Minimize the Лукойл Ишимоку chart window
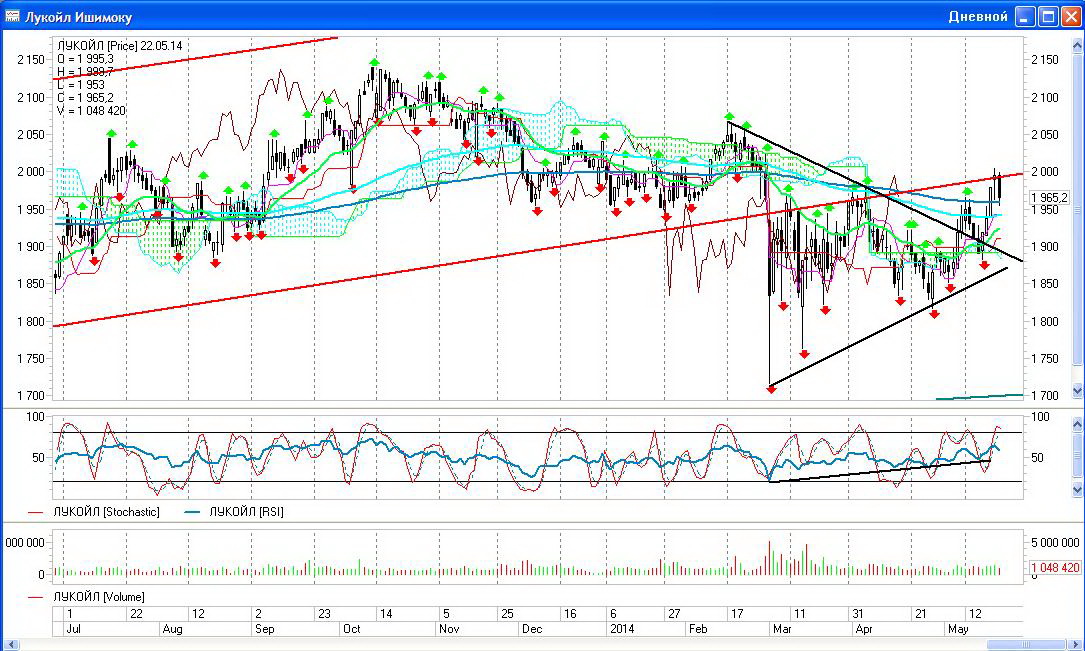 point(1027,17)
